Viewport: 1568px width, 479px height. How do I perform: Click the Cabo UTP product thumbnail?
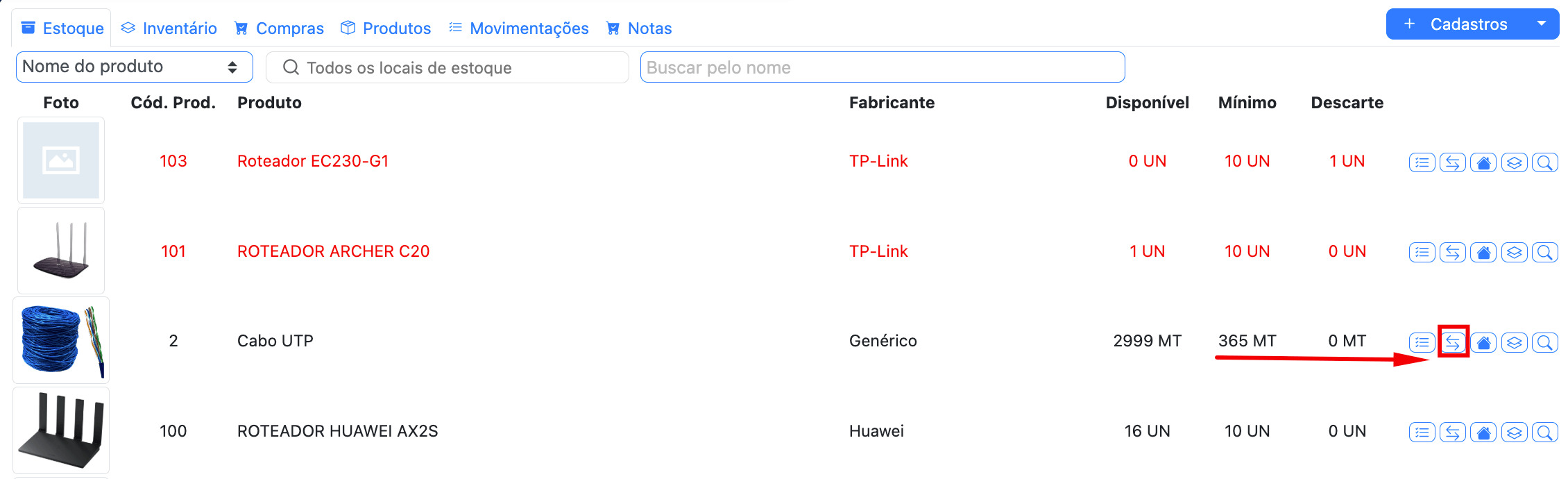tap(61, 339)
